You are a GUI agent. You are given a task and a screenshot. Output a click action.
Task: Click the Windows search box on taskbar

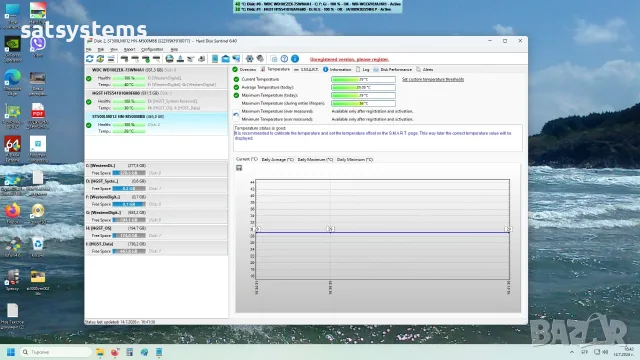point(56,352)
